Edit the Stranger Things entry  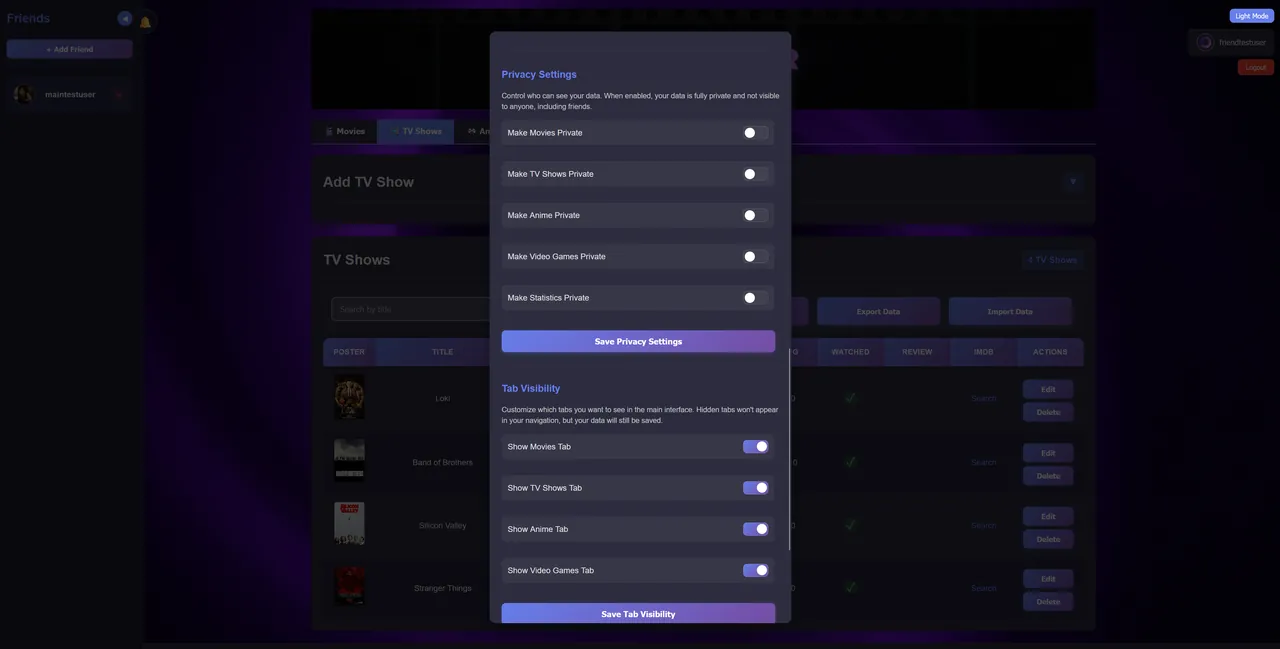pyautogui.click(x=1048, y=579)
